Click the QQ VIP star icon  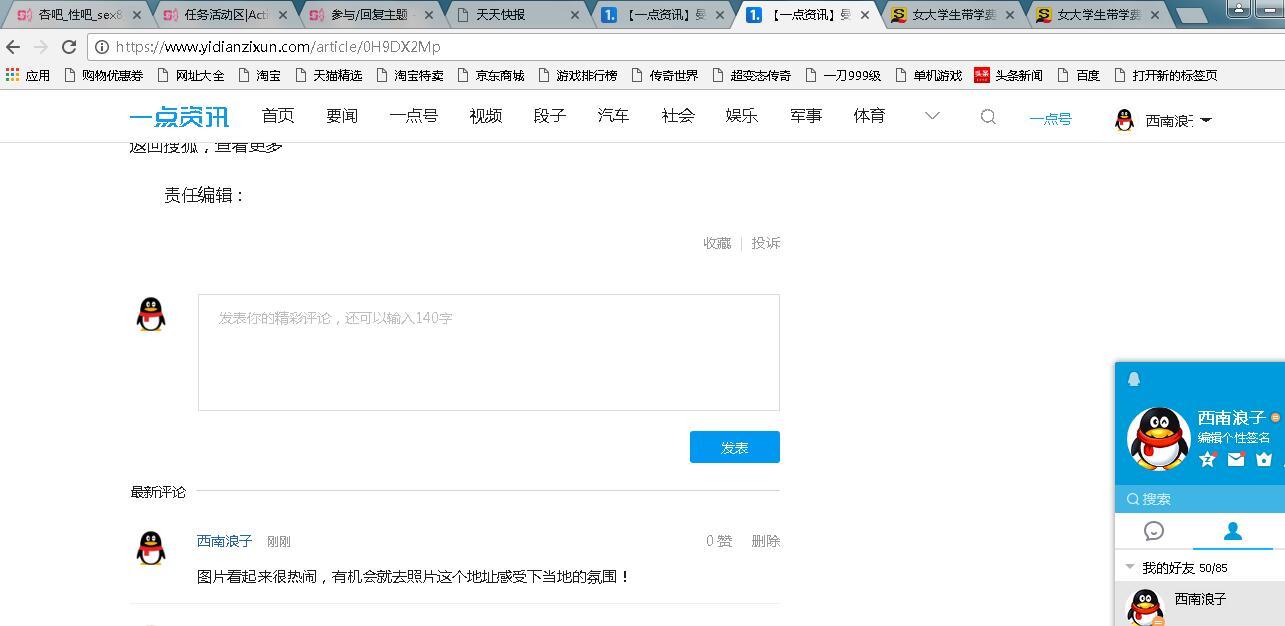1208,459
